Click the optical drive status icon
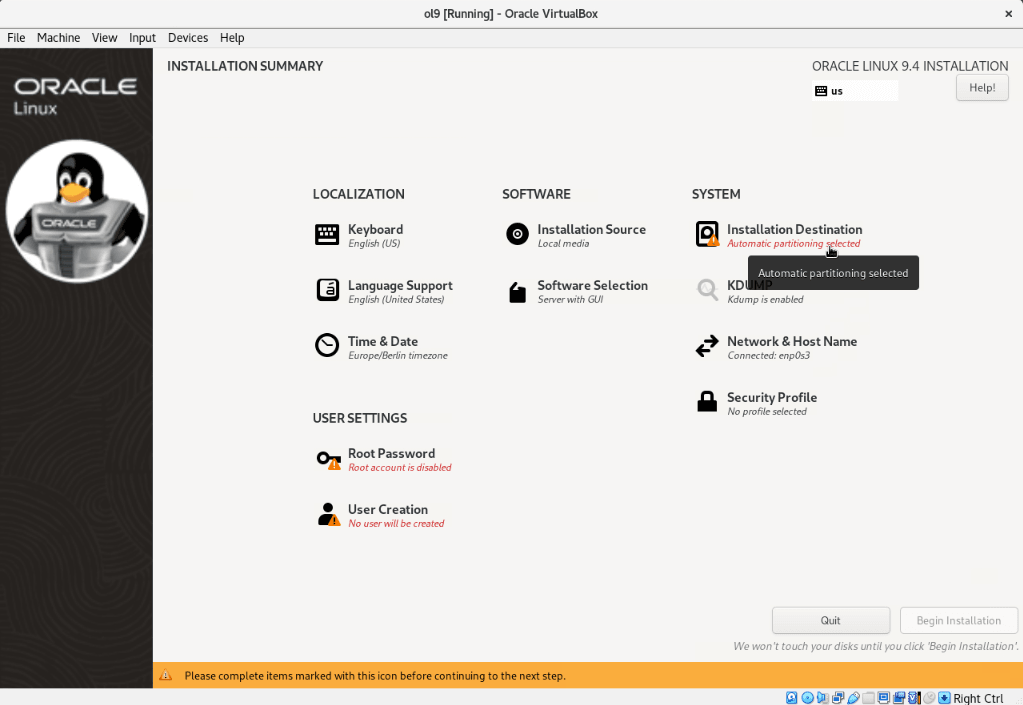Image resolution: width=1023 pixels, height=705 pixels. 808,698
